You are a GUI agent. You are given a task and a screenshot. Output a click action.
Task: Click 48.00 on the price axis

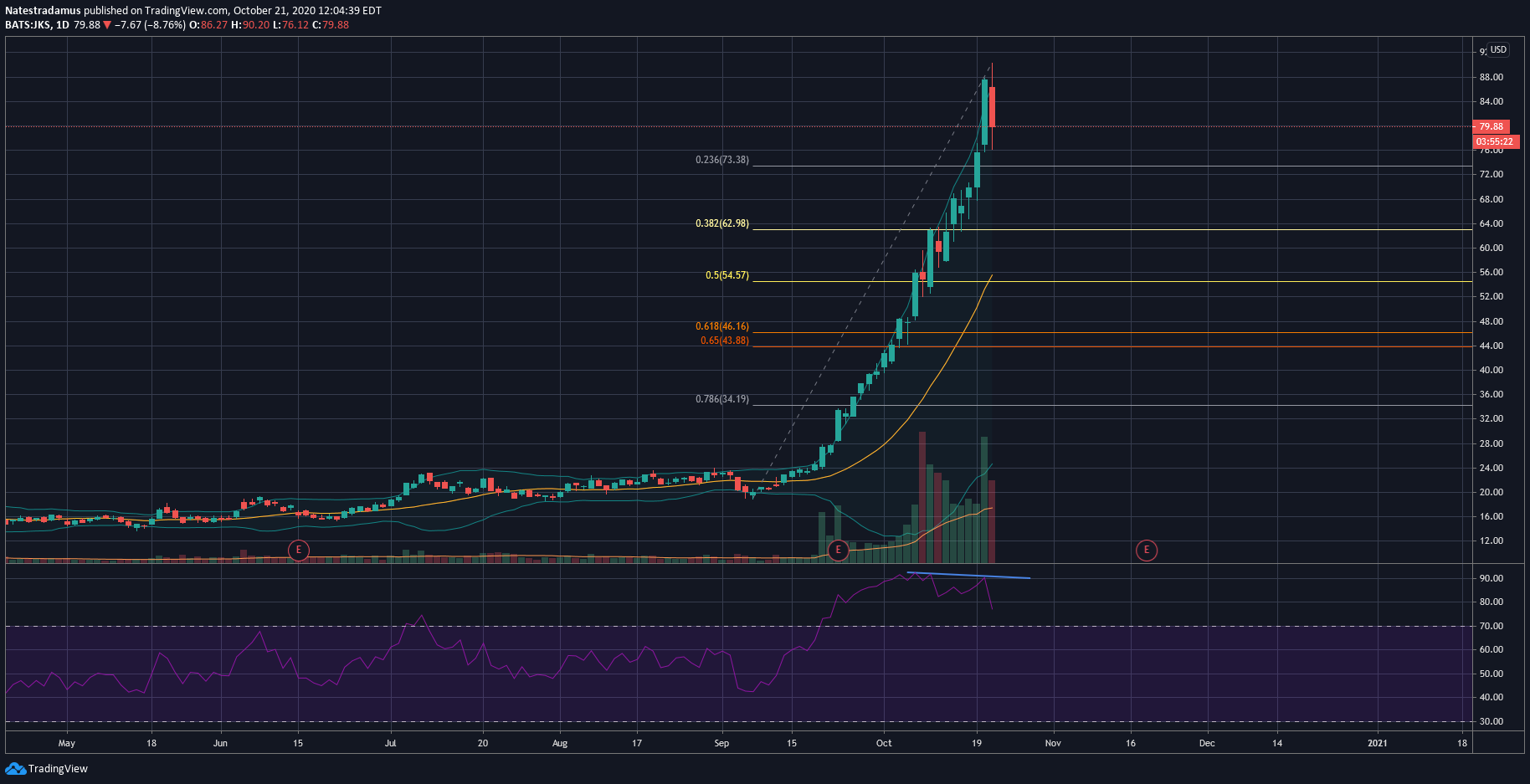pyautogui.click(x=1491, y=321)
